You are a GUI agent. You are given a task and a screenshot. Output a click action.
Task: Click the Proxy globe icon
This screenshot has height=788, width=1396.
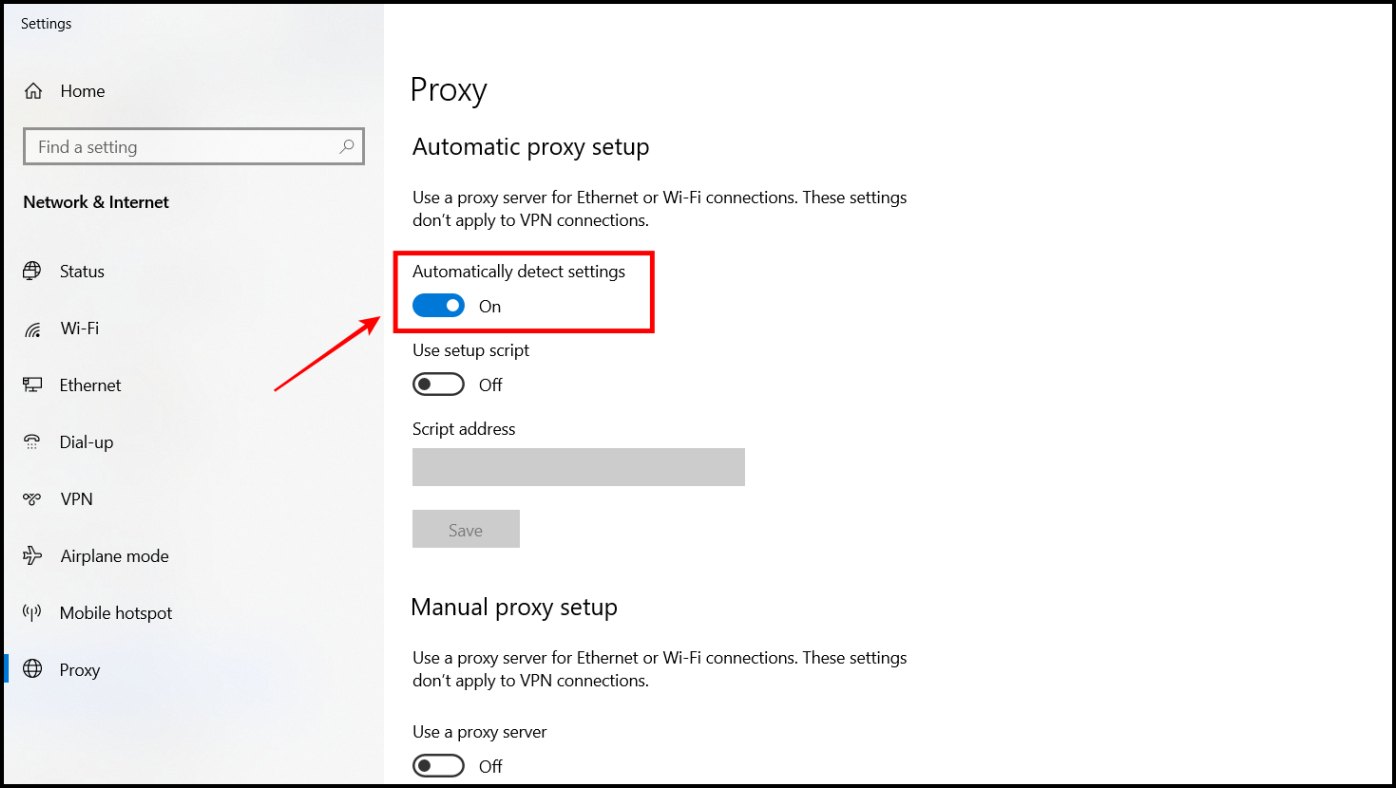[33, 670]
